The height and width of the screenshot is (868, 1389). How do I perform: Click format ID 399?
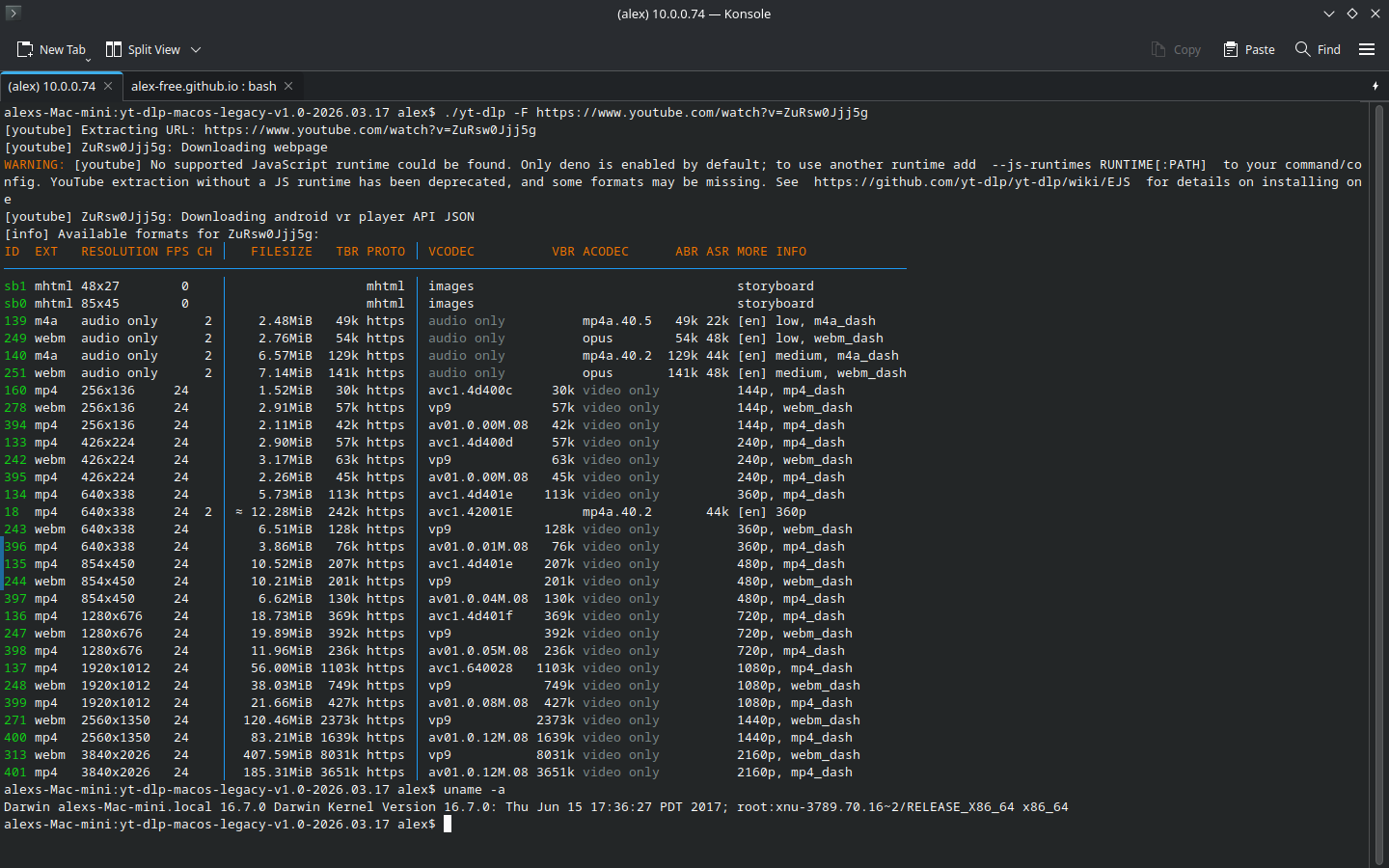coord(15,703)
